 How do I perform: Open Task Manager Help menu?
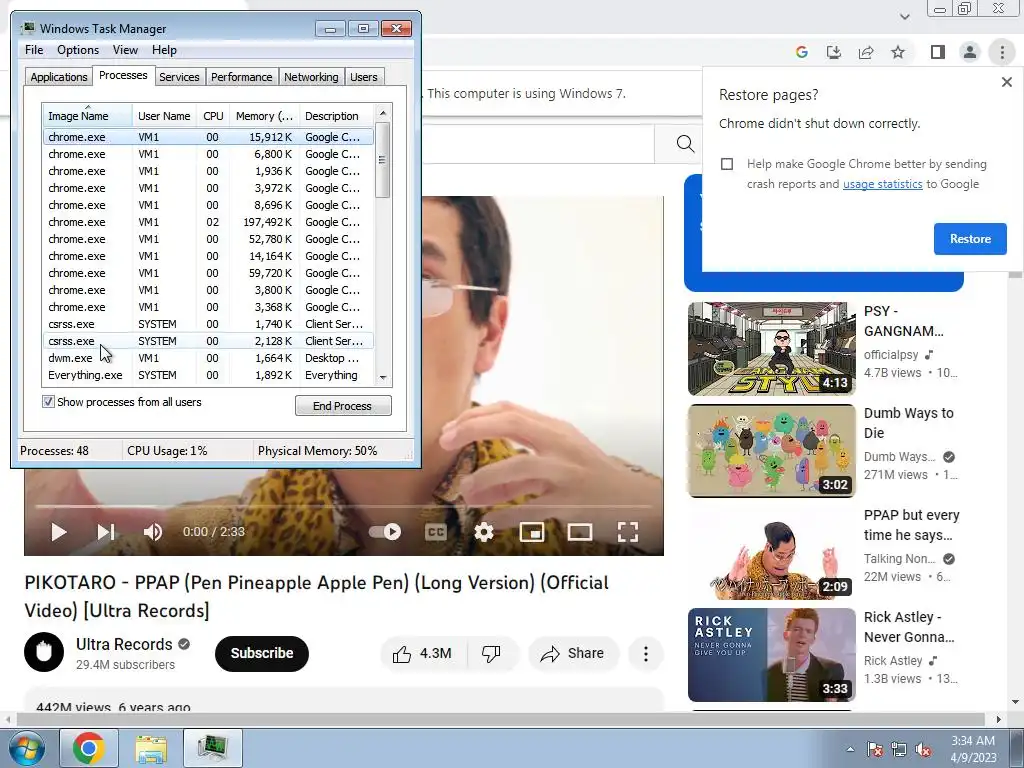tap(164, 50)
